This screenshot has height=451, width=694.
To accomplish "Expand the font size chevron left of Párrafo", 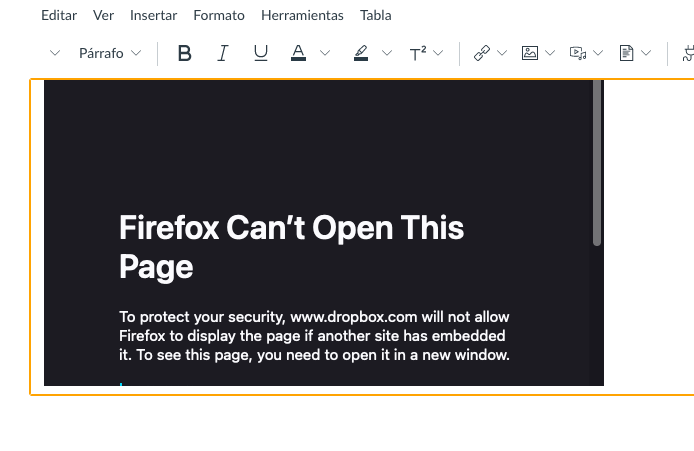I will (x=55, y=53).
